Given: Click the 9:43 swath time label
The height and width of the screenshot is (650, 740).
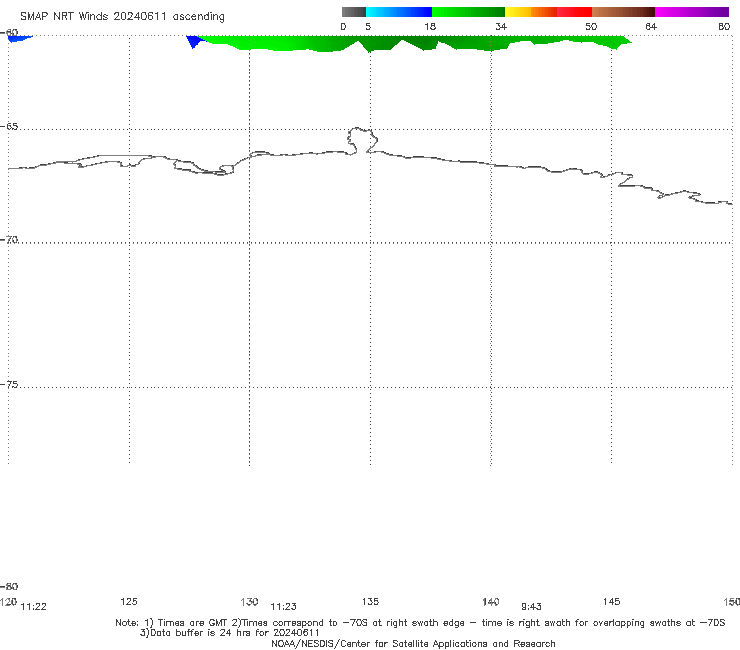Looking at the screenshot, I should 531,607.
